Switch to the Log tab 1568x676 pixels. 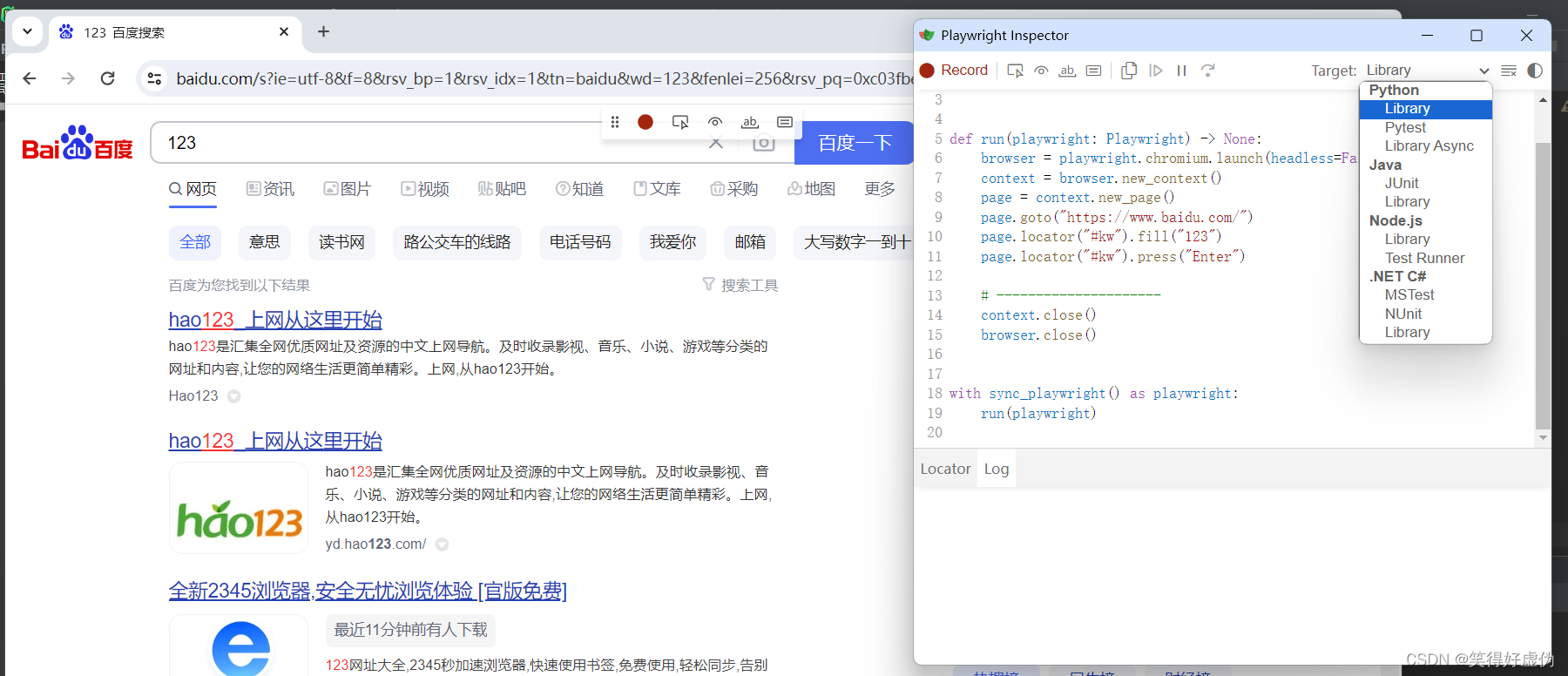point(997,469)
